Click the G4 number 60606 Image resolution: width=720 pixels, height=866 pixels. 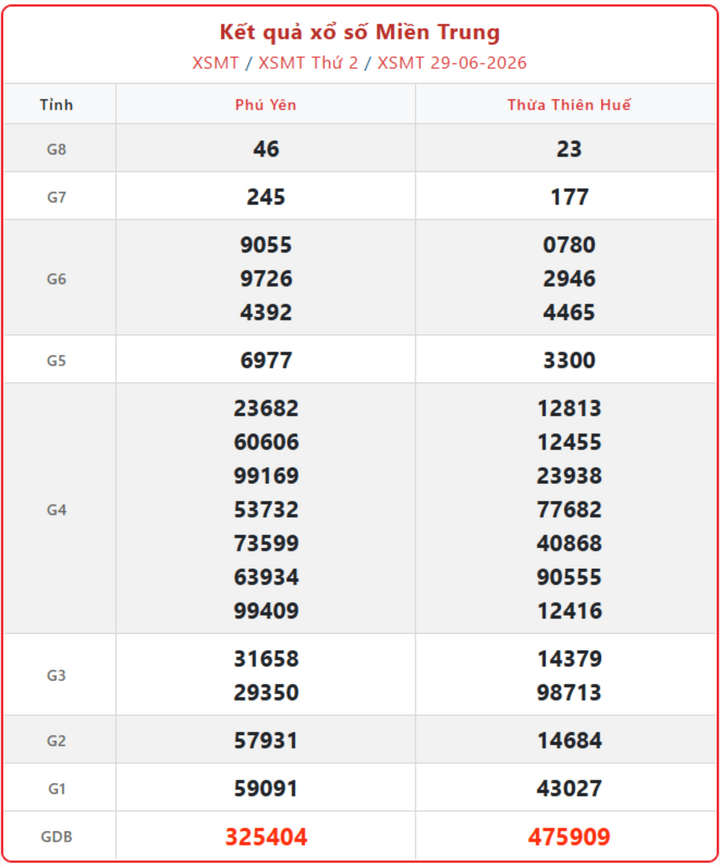point(266,442)
